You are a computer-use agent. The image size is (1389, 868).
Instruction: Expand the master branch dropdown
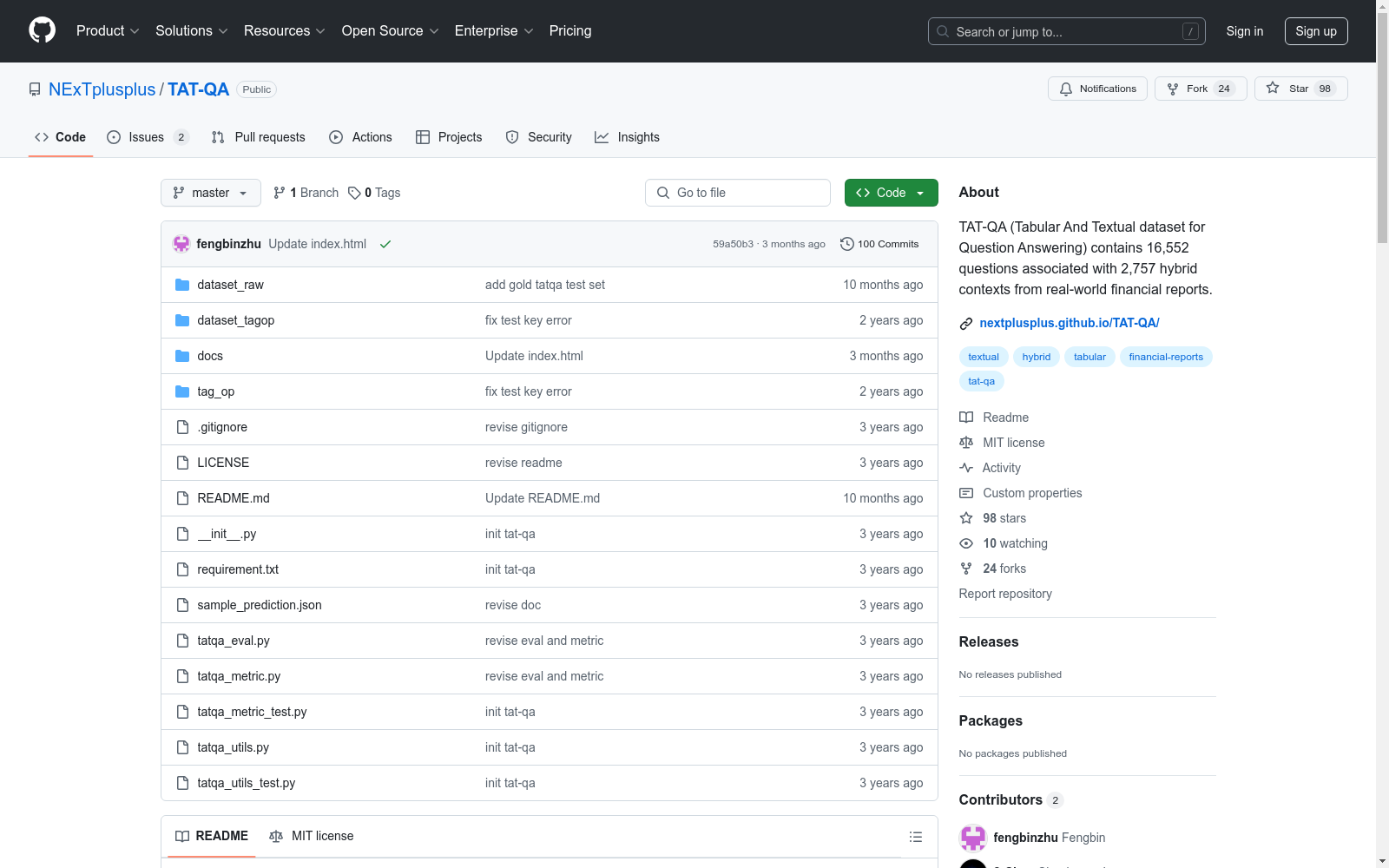point(211,193)
